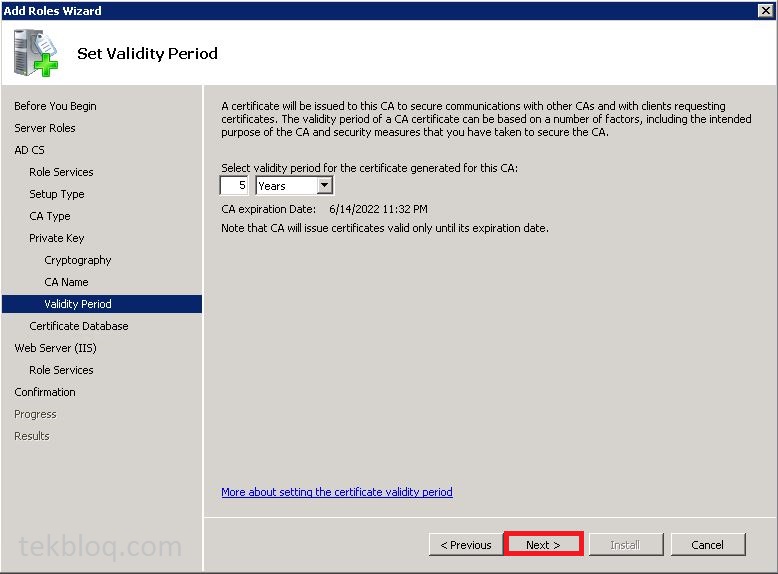Select Private Key step

[57, 238]
